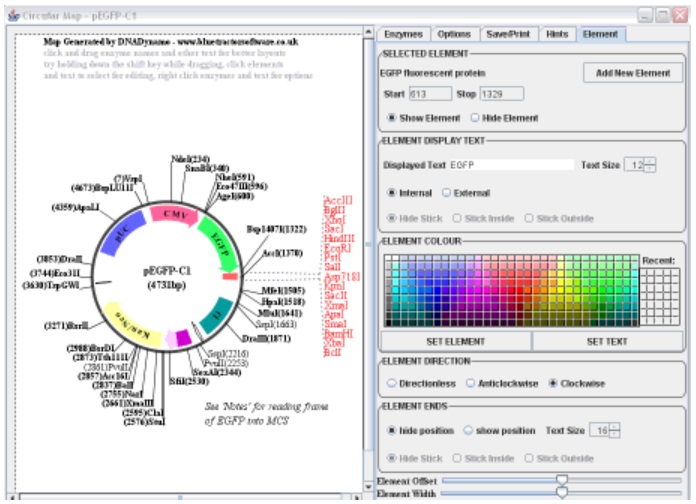Click the AccI(1370) enzyme label
The image size is (696, 504).
point(282,253)
